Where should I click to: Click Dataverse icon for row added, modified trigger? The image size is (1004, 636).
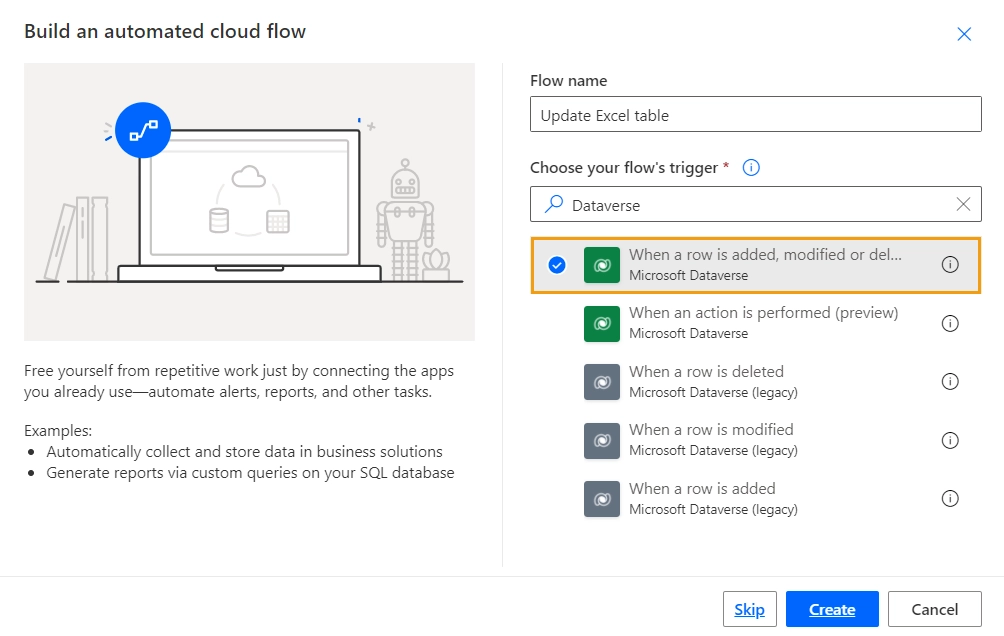click(x=602, y=265)
